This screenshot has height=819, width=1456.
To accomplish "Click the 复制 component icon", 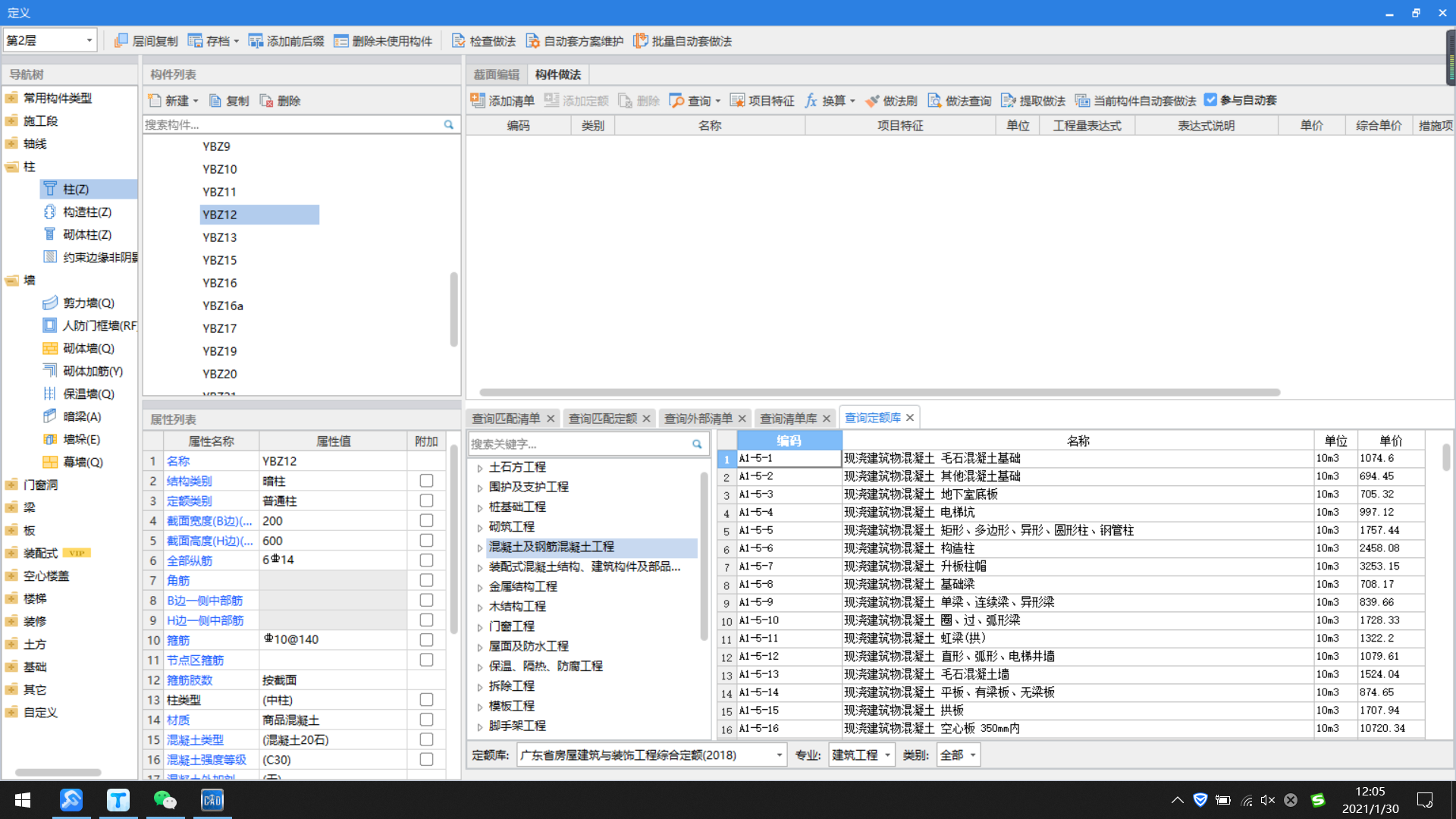I will click(215, 101).
